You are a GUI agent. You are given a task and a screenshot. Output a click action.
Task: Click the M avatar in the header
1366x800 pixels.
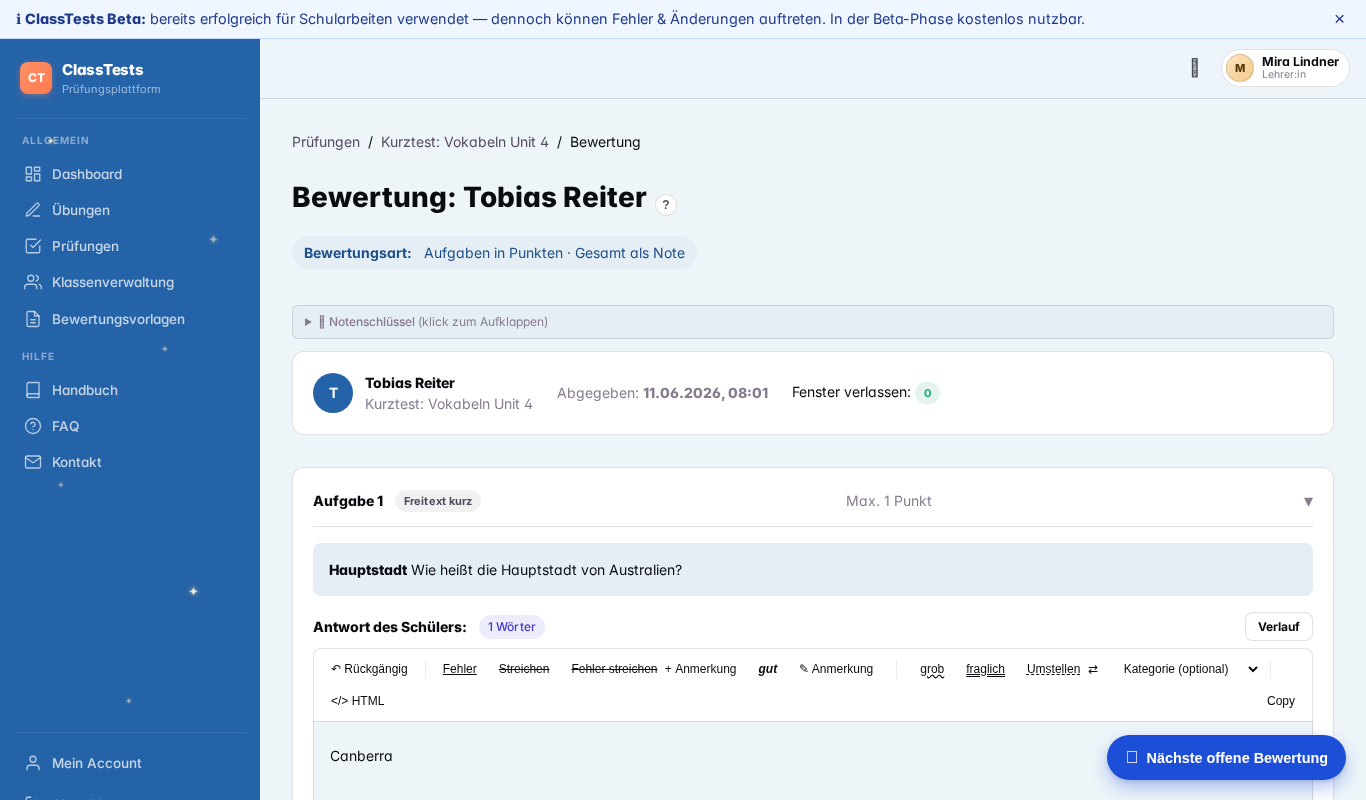[x=1240, y=68]
